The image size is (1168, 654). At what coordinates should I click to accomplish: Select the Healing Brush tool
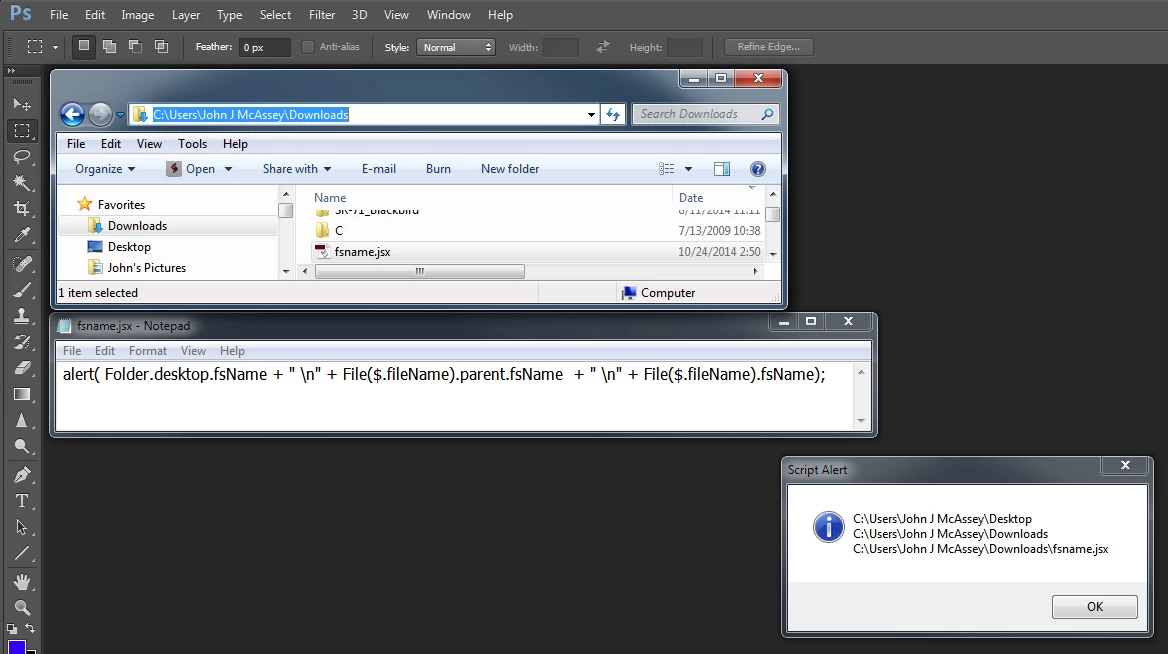pyautogui.click(x=22, y=264)
